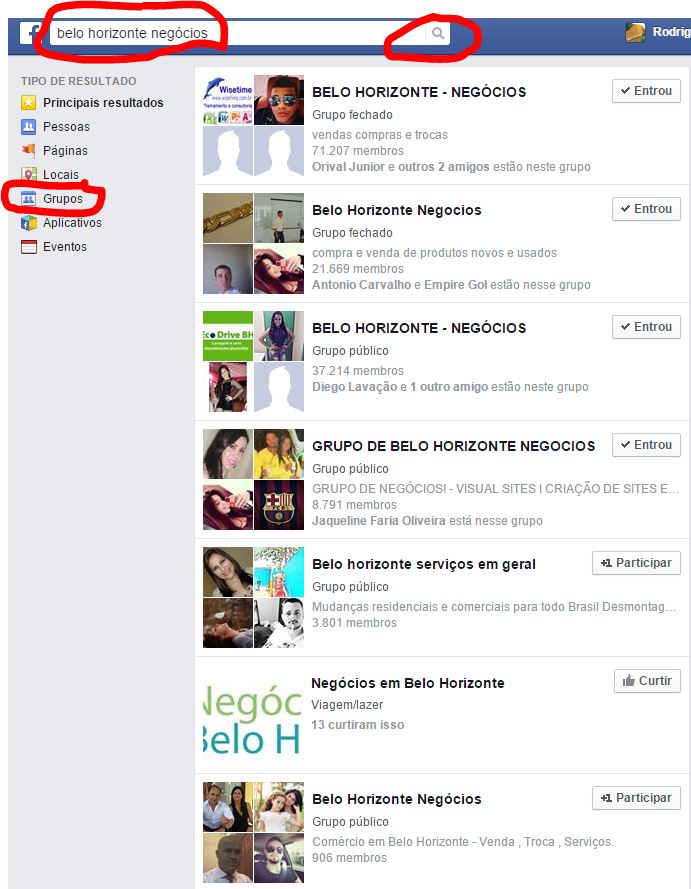The height and width of the screenshot is (889, 691).
Task: Open Antonio Carvalho profile link
Action: (x=361, y=285)
